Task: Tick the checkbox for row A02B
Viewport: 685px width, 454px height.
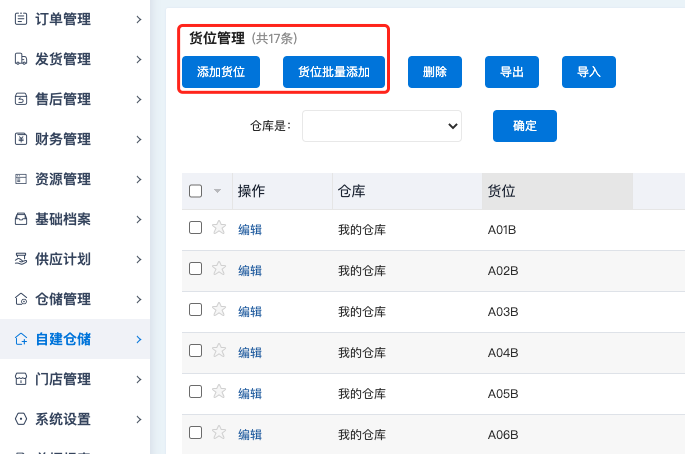Action: click(196, 269)
